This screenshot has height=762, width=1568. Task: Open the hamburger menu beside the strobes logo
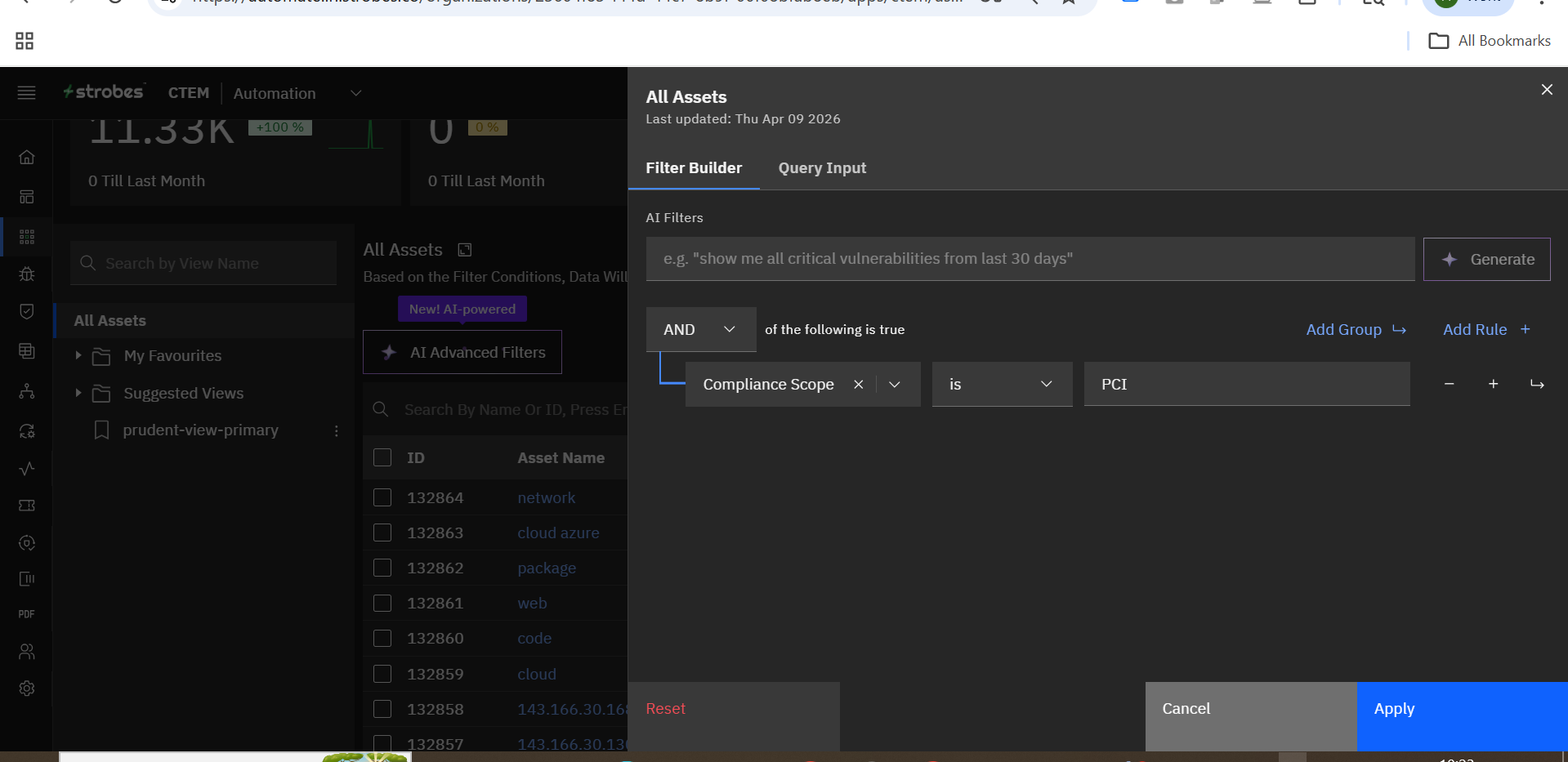point(26,93)
